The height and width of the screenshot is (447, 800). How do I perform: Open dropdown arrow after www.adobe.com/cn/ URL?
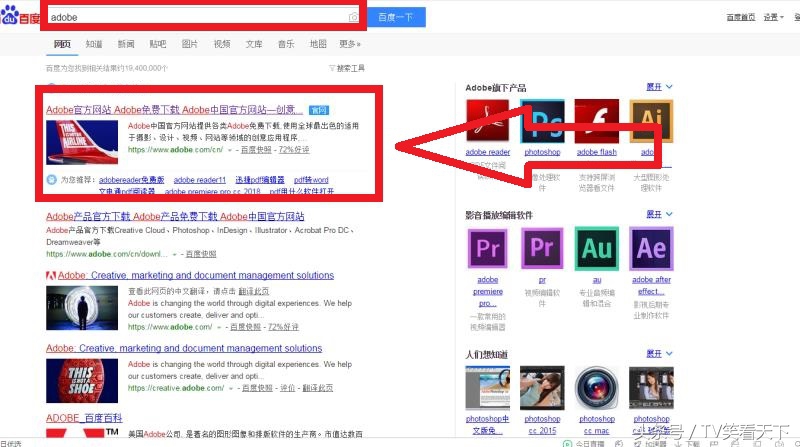click(x=230, y=150)
